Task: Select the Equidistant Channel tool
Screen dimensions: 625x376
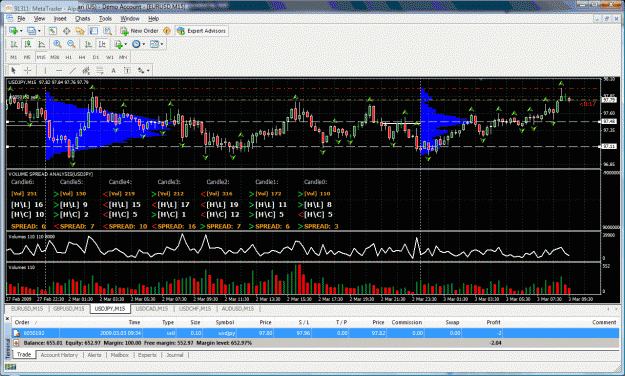Action: 86,71
